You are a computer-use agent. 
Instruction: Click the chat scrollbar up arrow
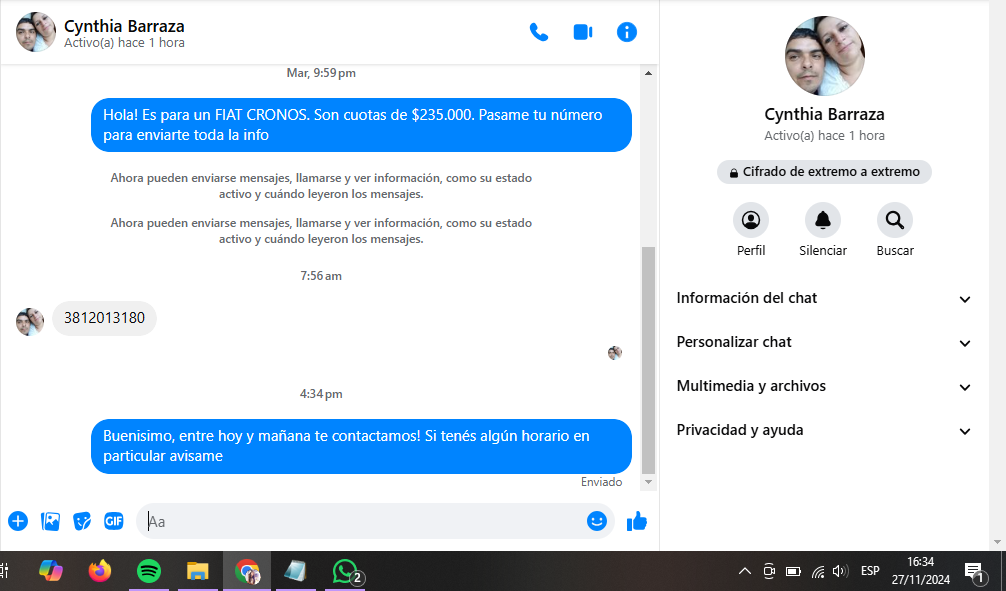[649, 73]
